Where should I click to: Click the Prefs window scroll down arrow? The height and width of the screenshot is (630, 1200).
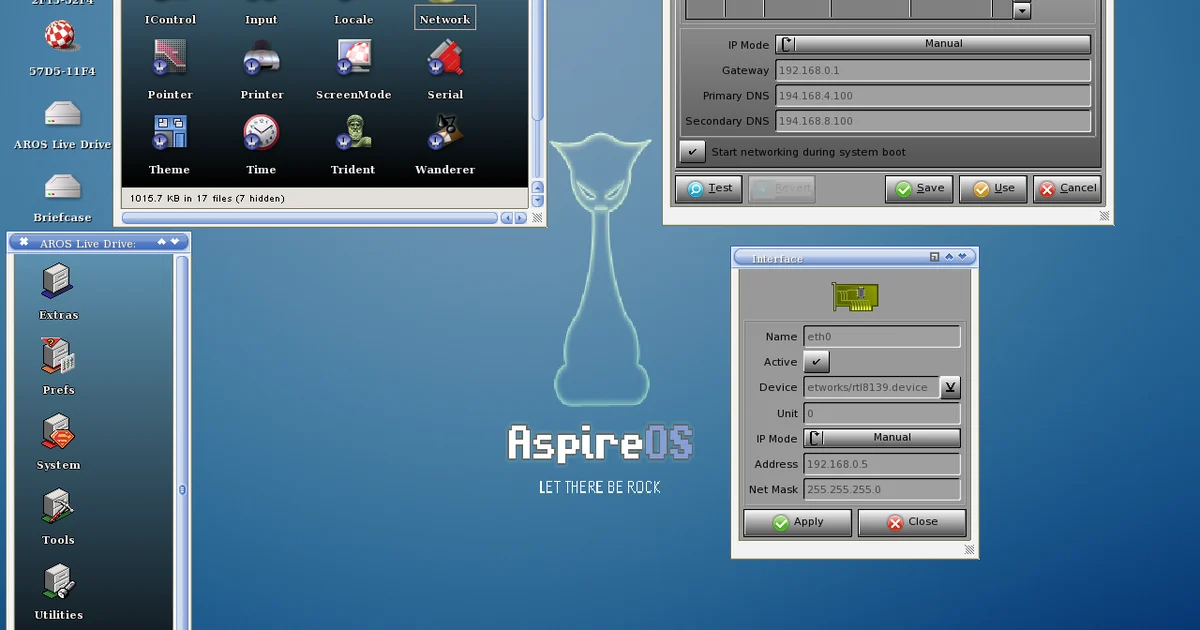pos(538,199)
